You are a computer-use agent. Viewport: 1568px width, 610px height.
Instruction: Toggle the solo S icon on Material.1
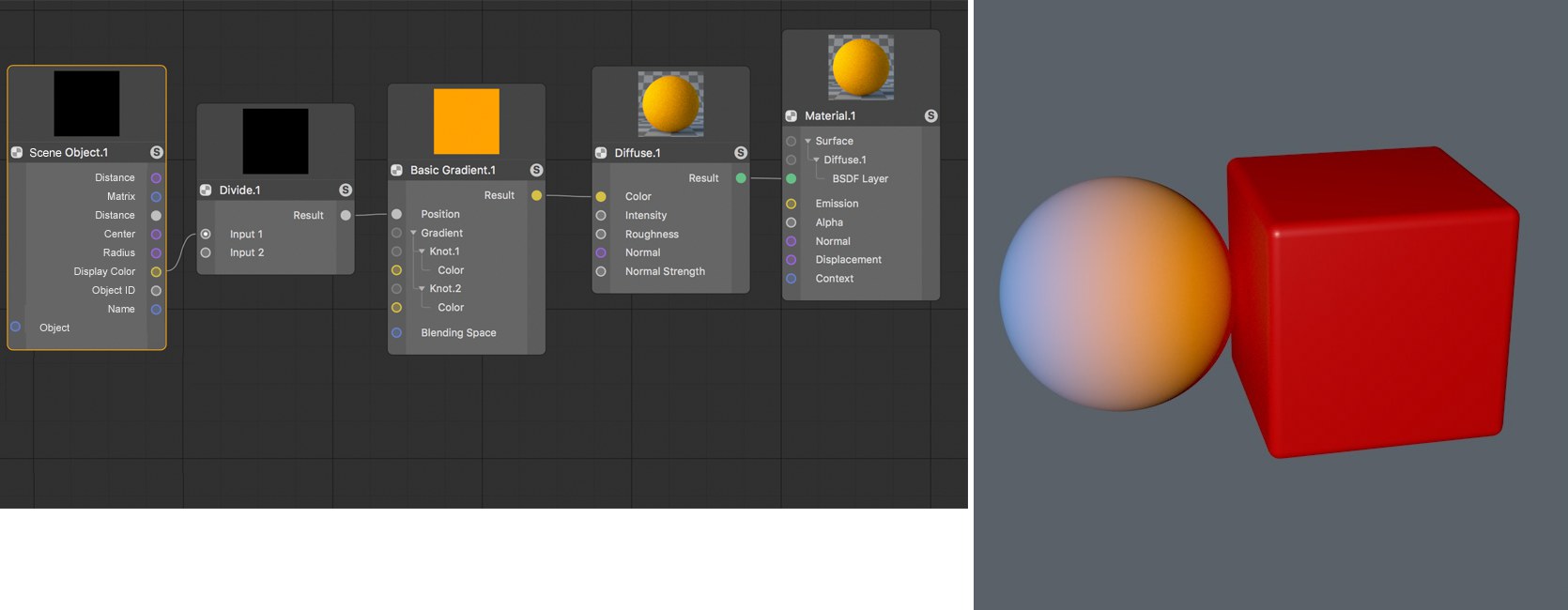click(930, 115)
